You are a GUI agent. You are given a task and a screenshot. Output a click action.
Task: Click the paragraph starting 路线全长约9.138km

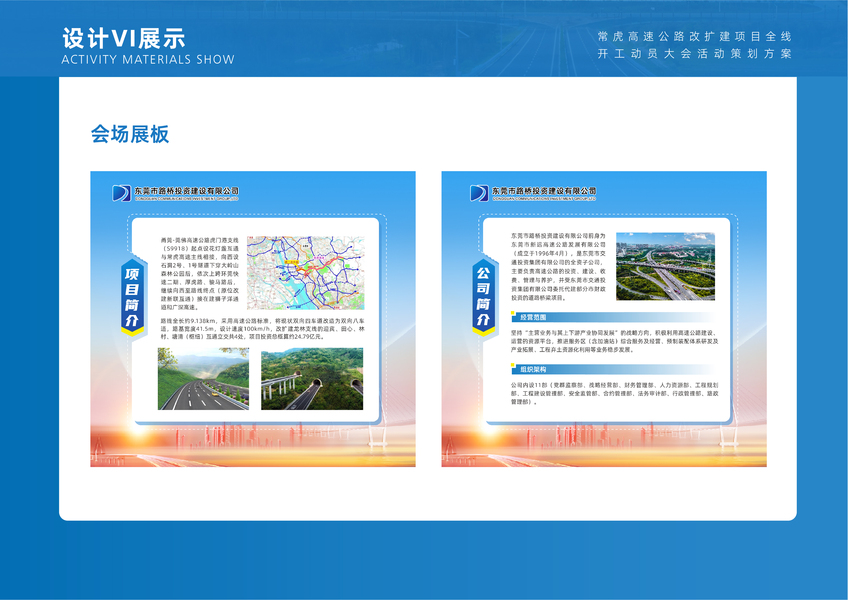[x=262, y=328]
